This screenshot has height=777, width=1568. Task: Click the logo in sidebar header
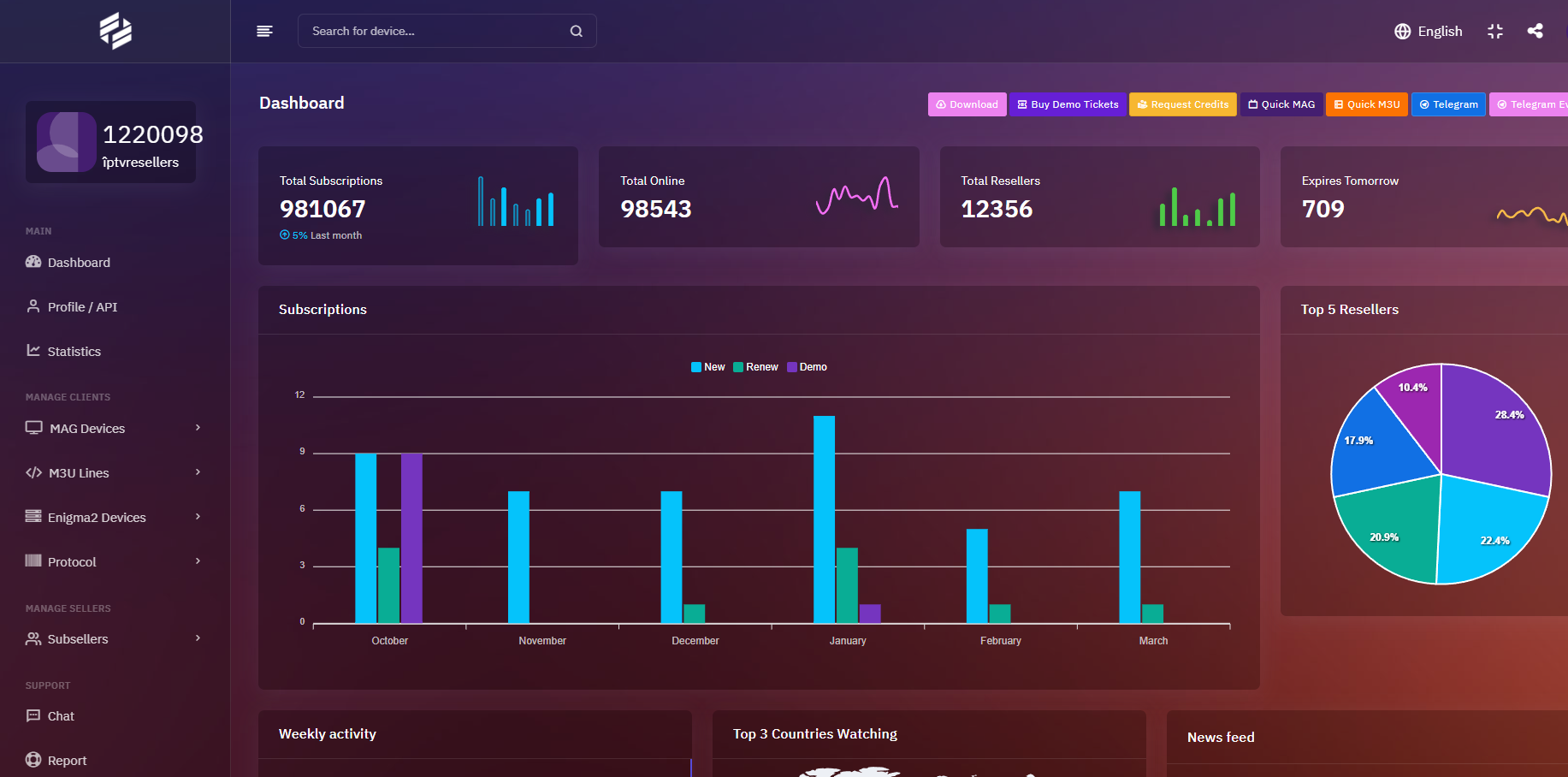coord(115,31)
